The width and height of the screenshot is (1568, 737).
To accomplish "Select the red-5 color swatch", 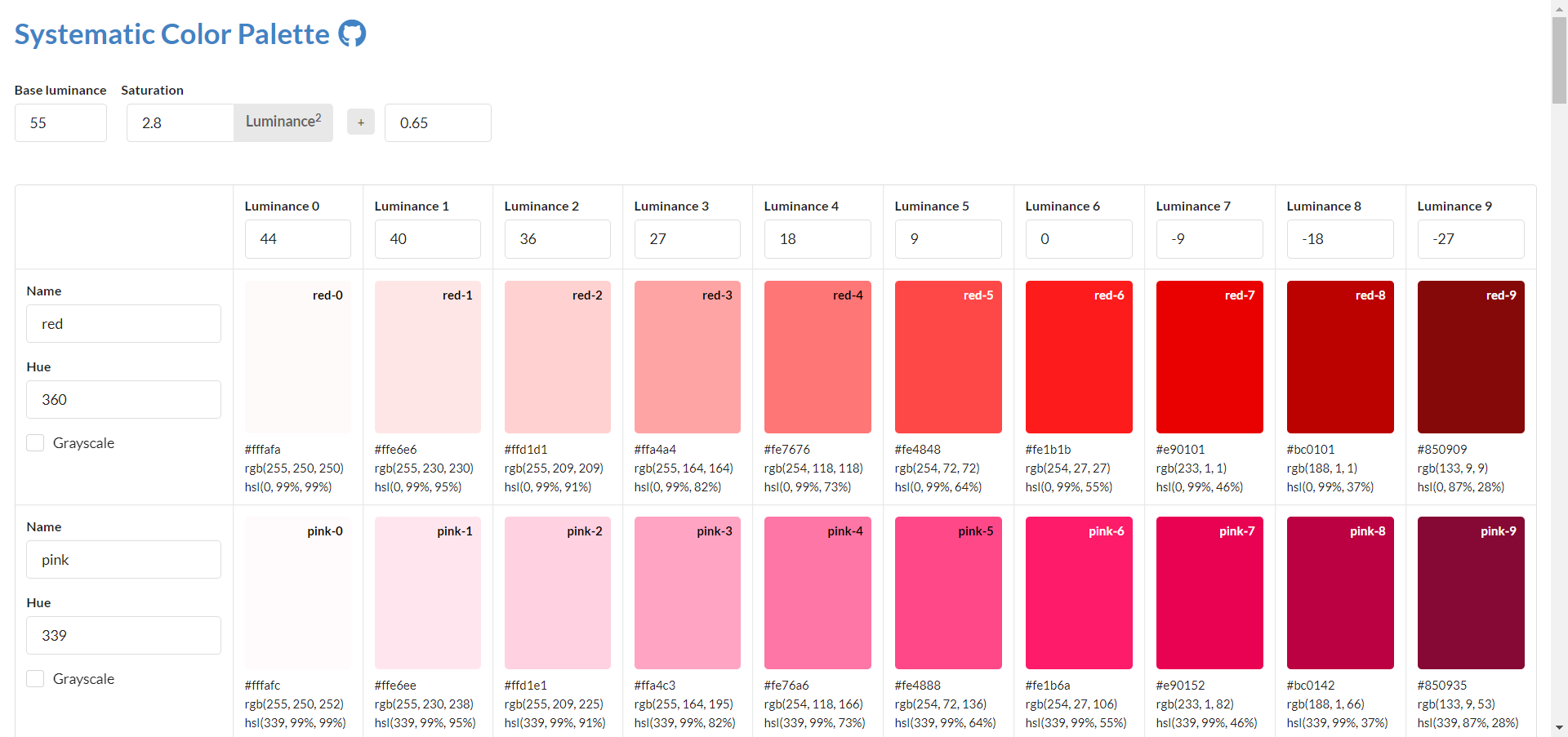I will (948, 357).
